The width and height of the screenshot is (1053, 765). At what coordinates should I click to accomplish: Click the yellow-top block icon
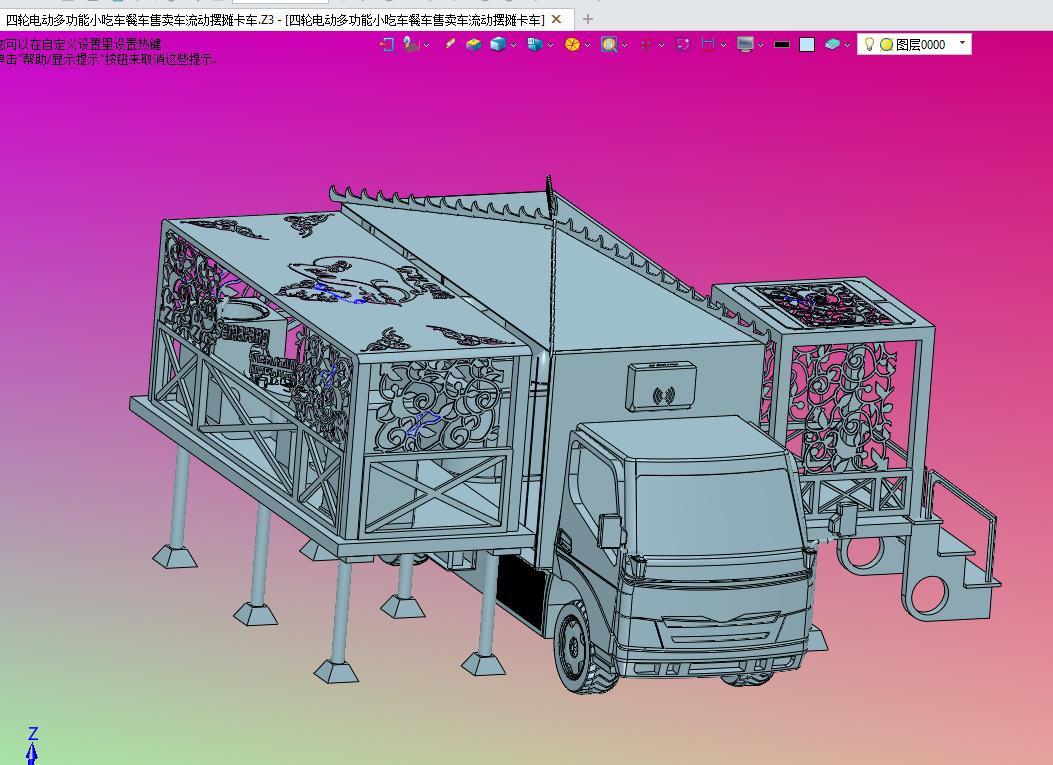point(474,44)
